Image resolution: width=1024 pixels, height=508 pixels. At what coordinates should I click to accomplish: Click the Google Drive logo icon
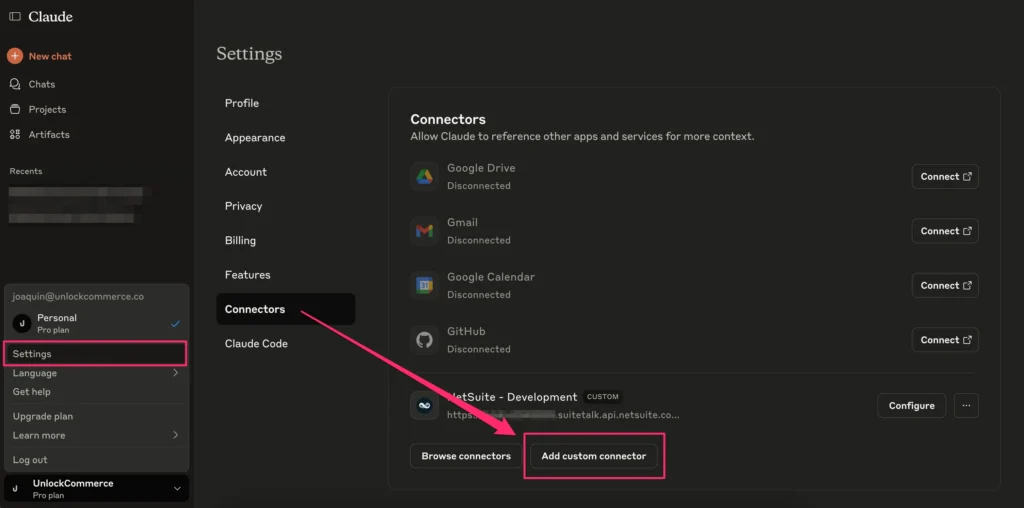point(424,177)
